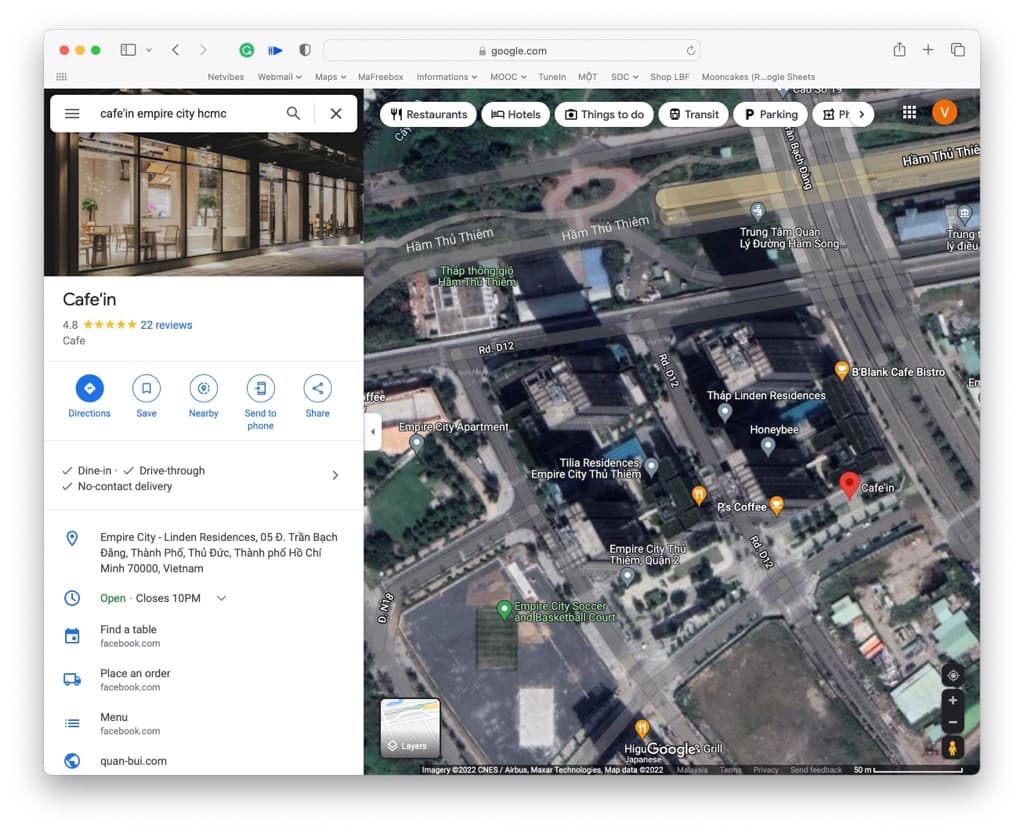The height and width of the screenshot is (833, 1024).
Task: Open the account avatar labeled V
Action: [x=944, y=112]
